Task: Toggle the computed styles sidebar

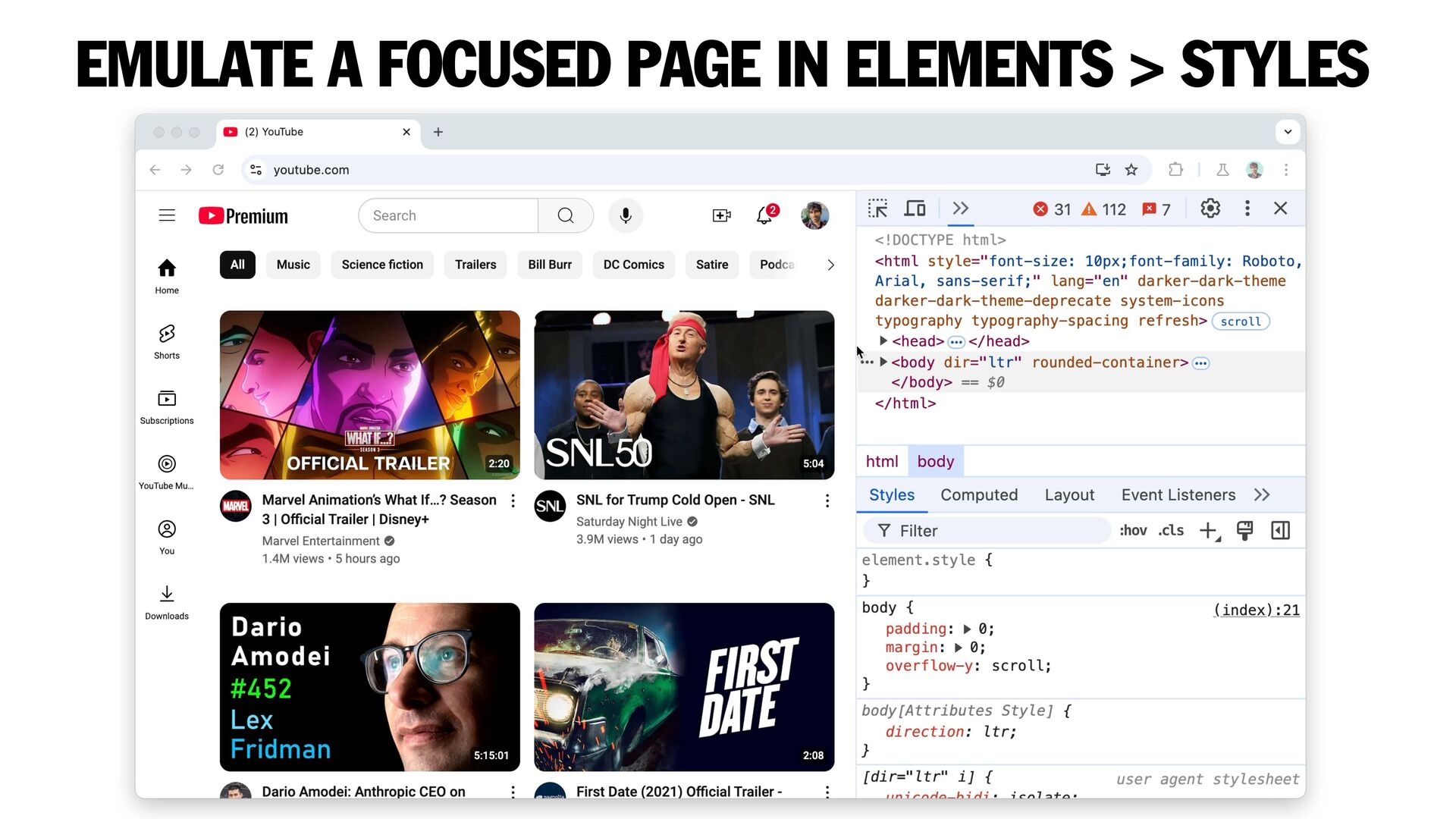Action: click(1281, 531)
